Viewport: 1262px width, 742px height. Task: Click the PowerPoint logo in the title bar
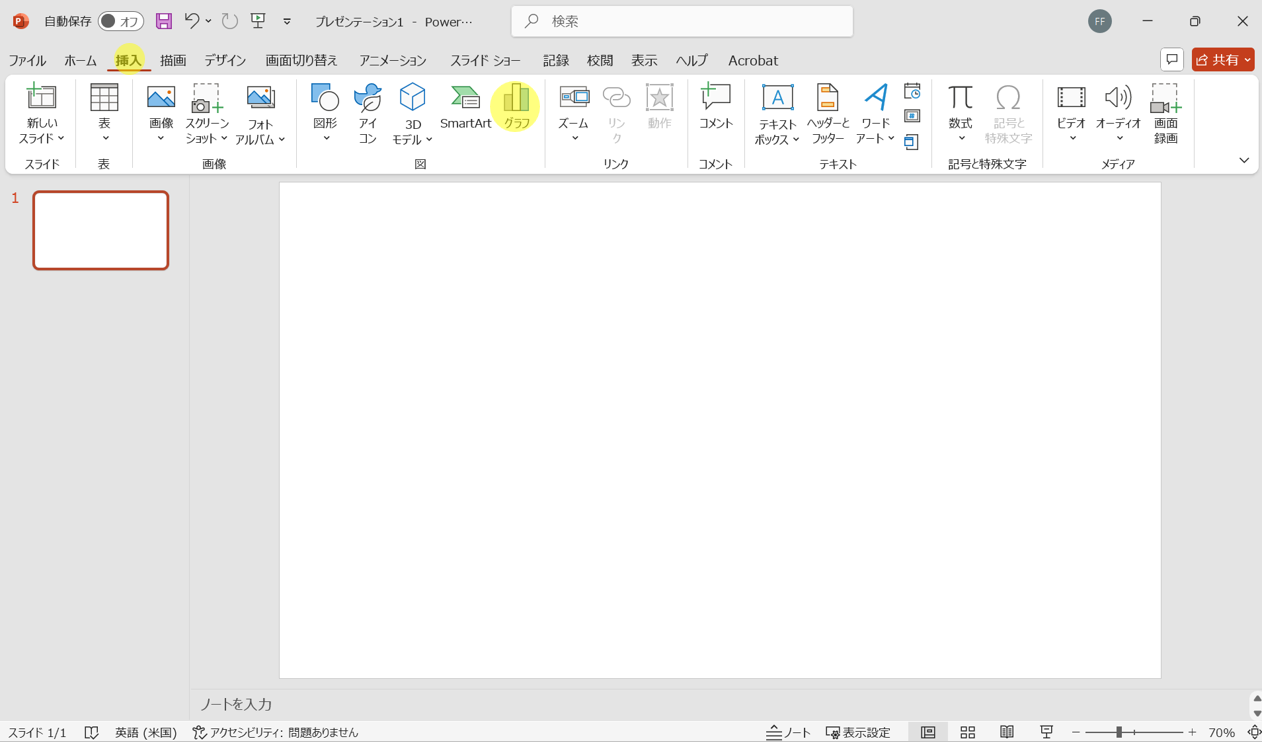pos(20,21)
